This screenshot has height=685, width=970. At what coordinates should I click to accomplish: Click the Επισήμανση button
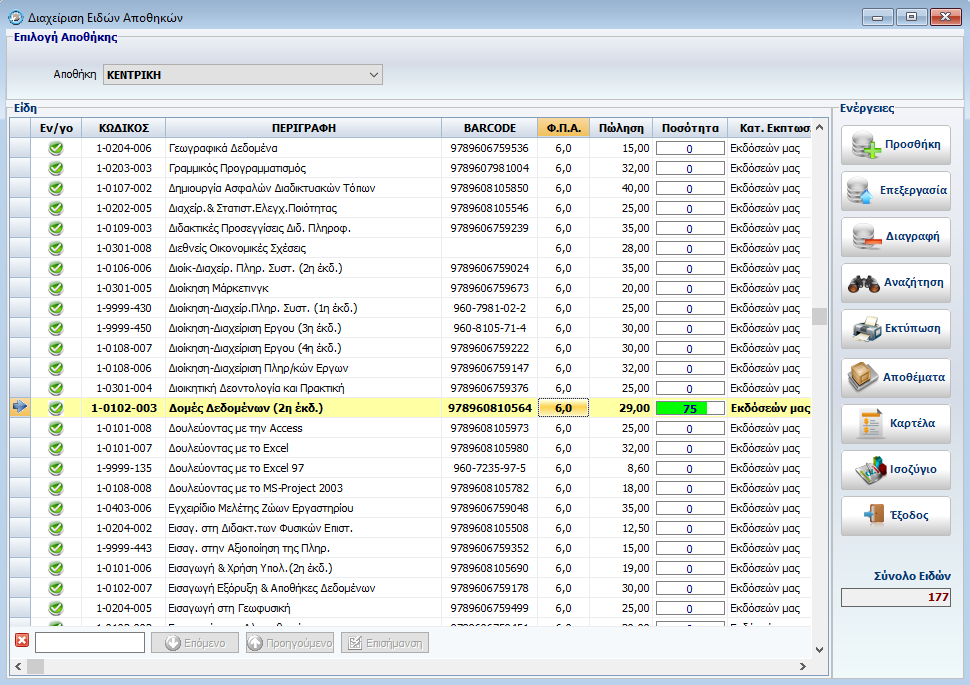385,643
